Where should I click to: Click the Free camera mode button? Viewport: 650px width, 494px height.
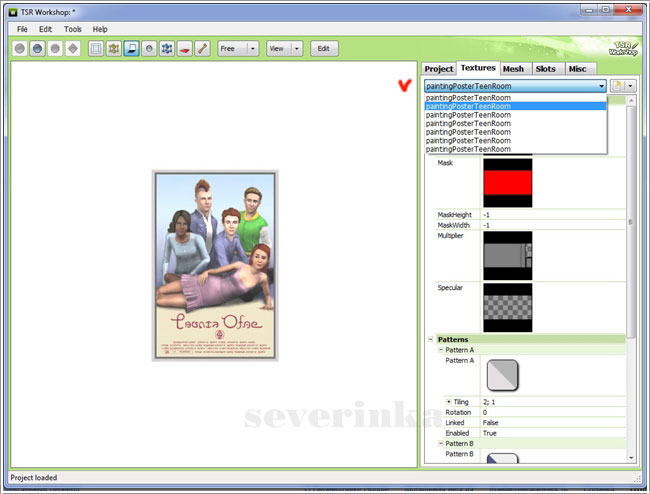(x=233, y=48)
